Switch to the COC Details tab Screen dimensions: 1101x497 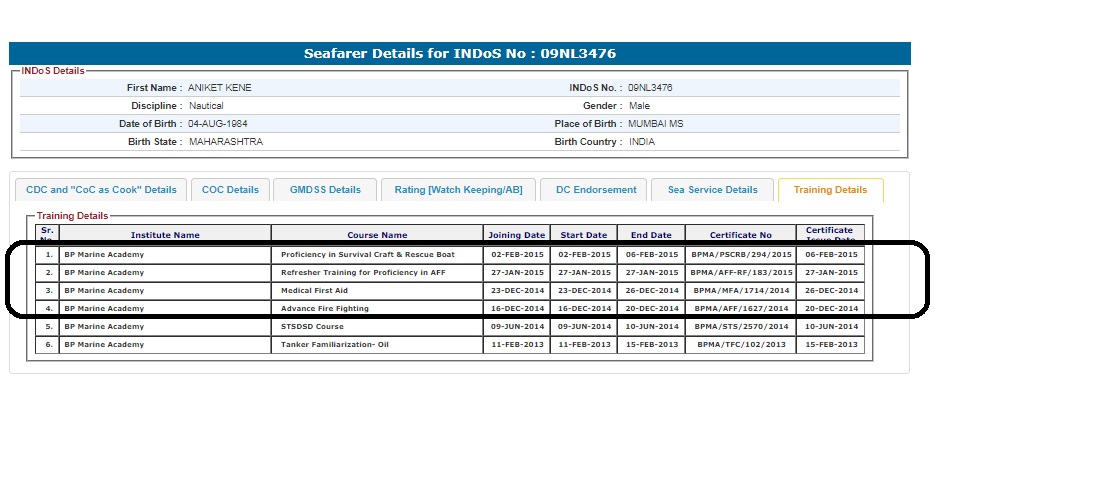coord(230,190)
